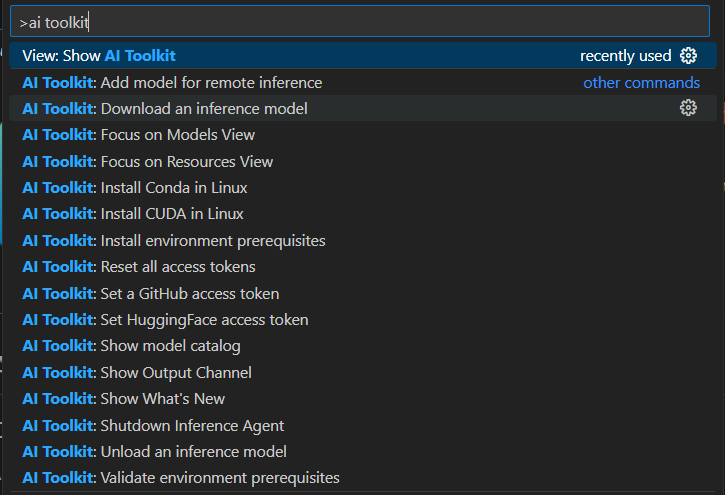Run Install Conda in Linux command
The width and height of the screenshot is (725, 495).
(363, 188)
